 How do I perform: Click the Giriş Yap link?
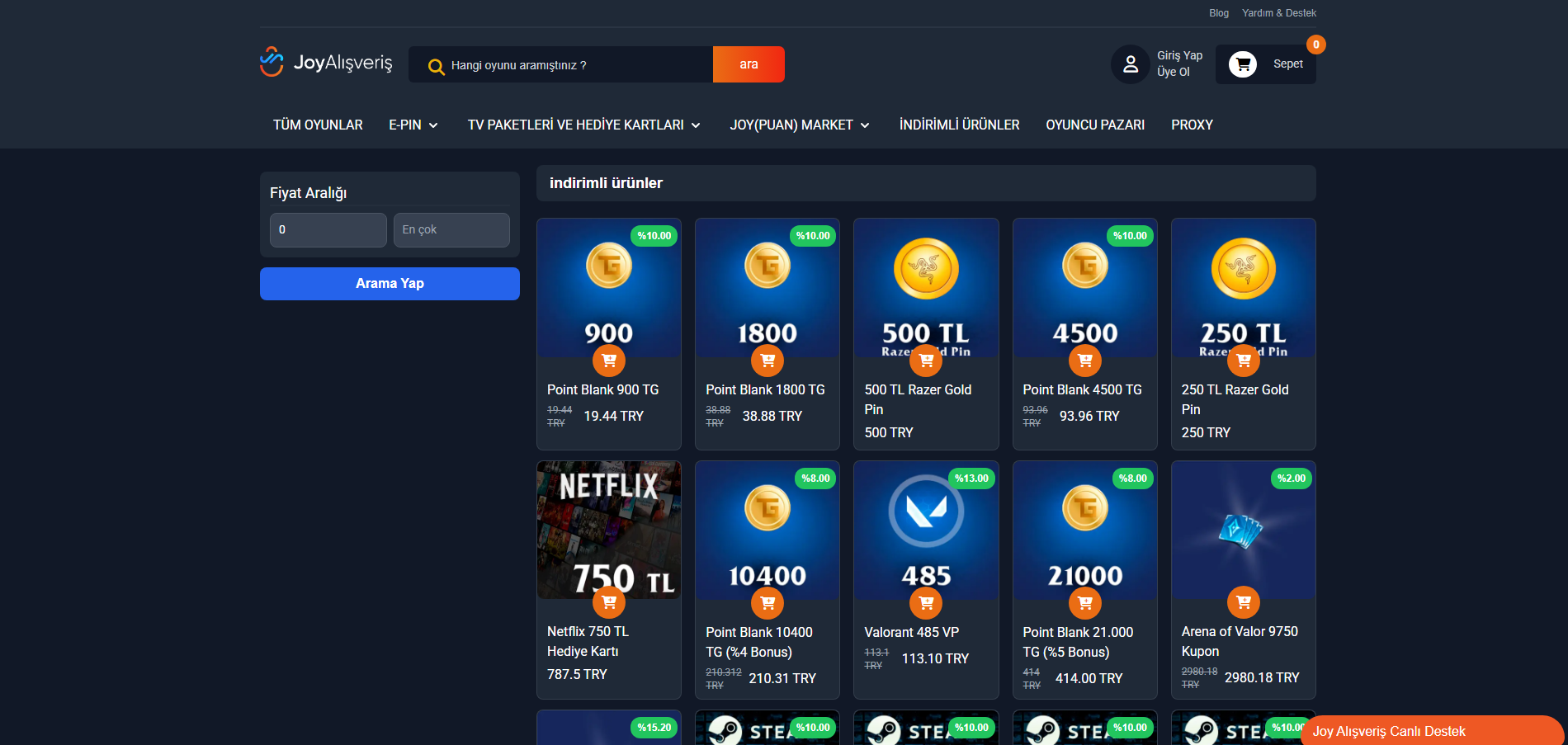1179,55
